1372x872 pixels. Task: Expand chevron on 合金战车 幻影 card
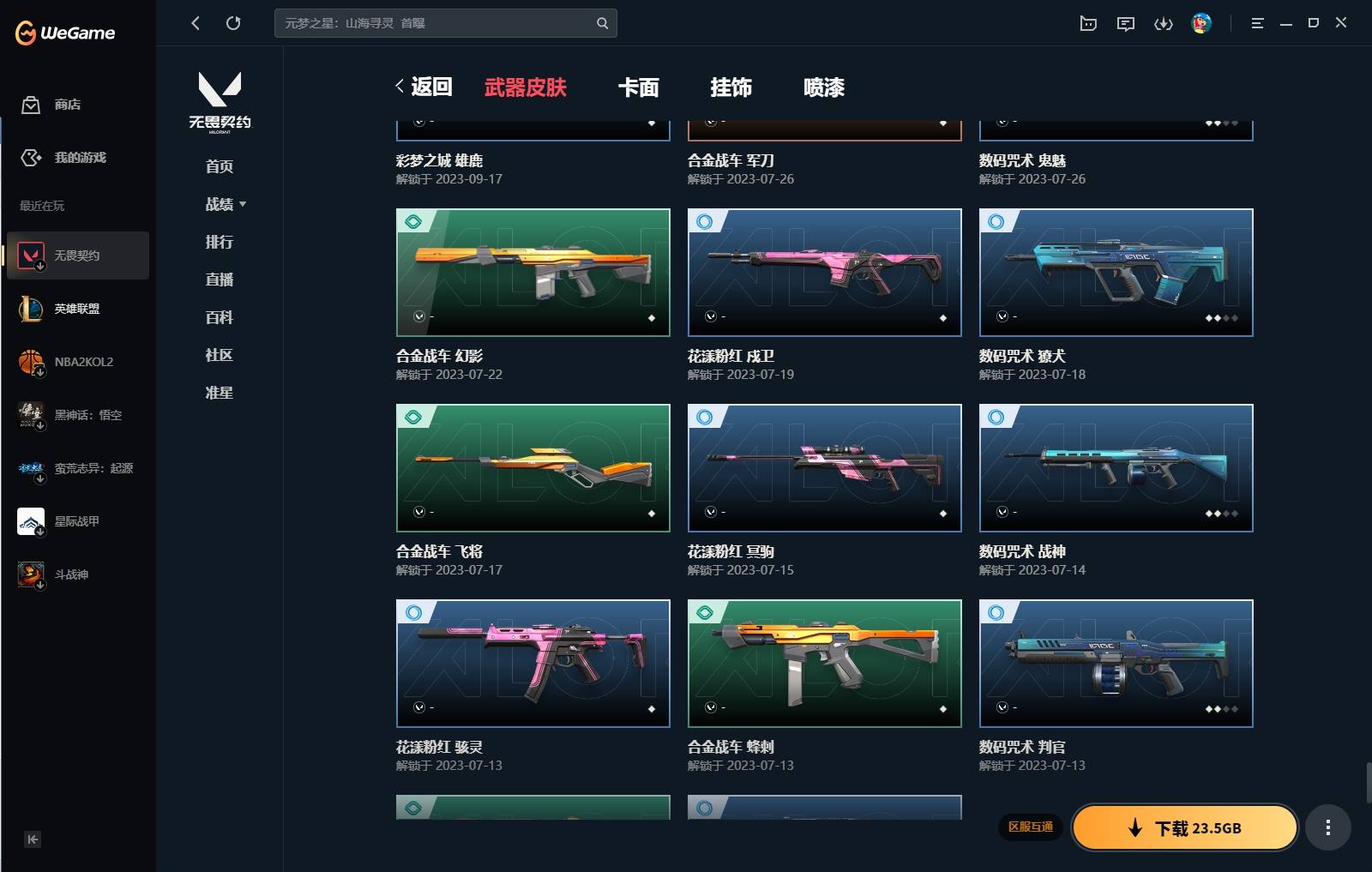419,316
